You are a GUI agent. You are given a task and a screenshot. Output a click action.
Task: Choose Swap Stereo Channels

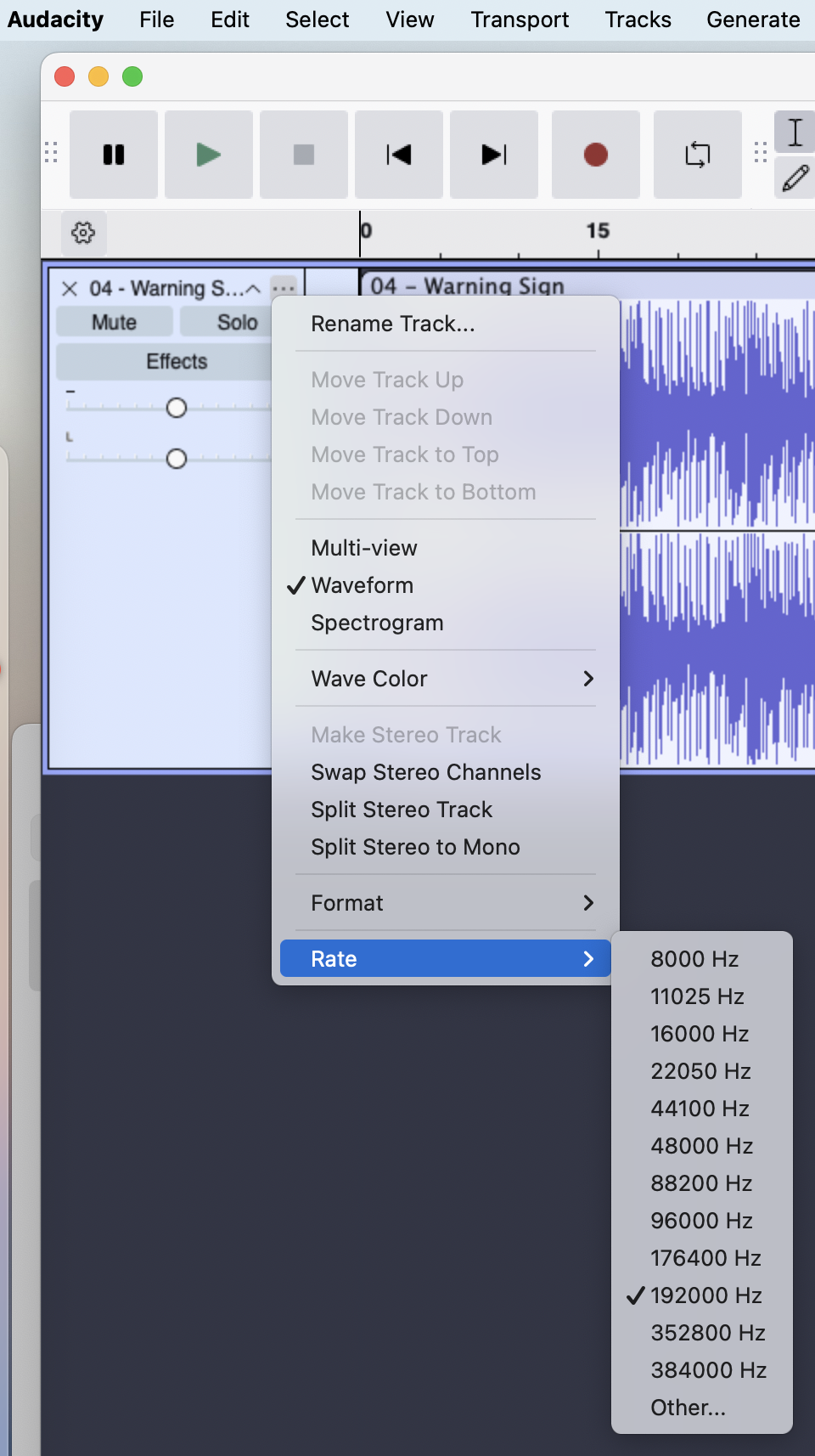click(446, 772)
